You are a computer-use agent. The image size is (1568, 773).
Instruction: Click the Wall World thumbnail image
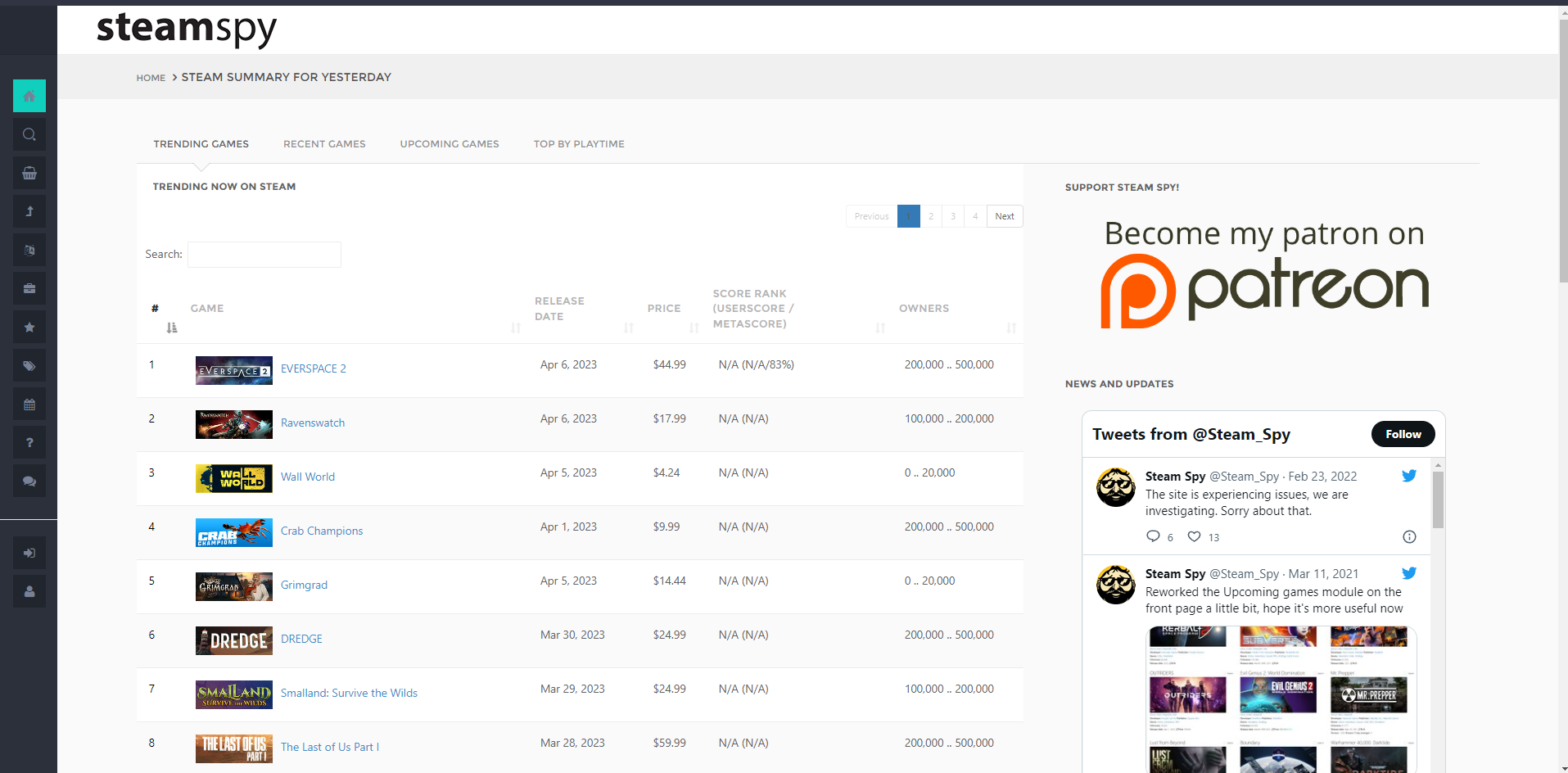[234, 478]
